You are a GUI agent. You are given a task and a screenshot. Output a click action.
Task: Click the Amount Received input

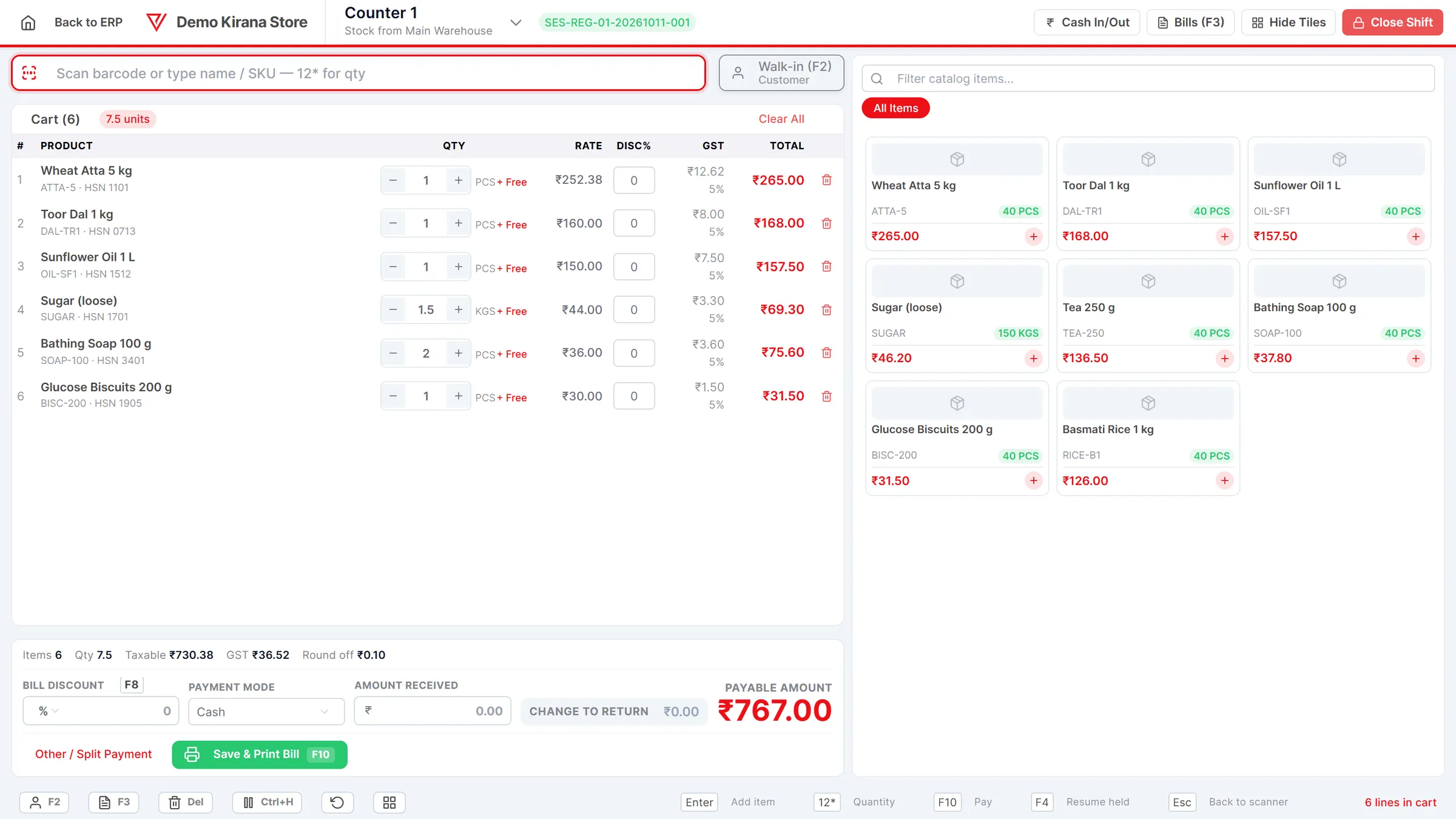433,711
